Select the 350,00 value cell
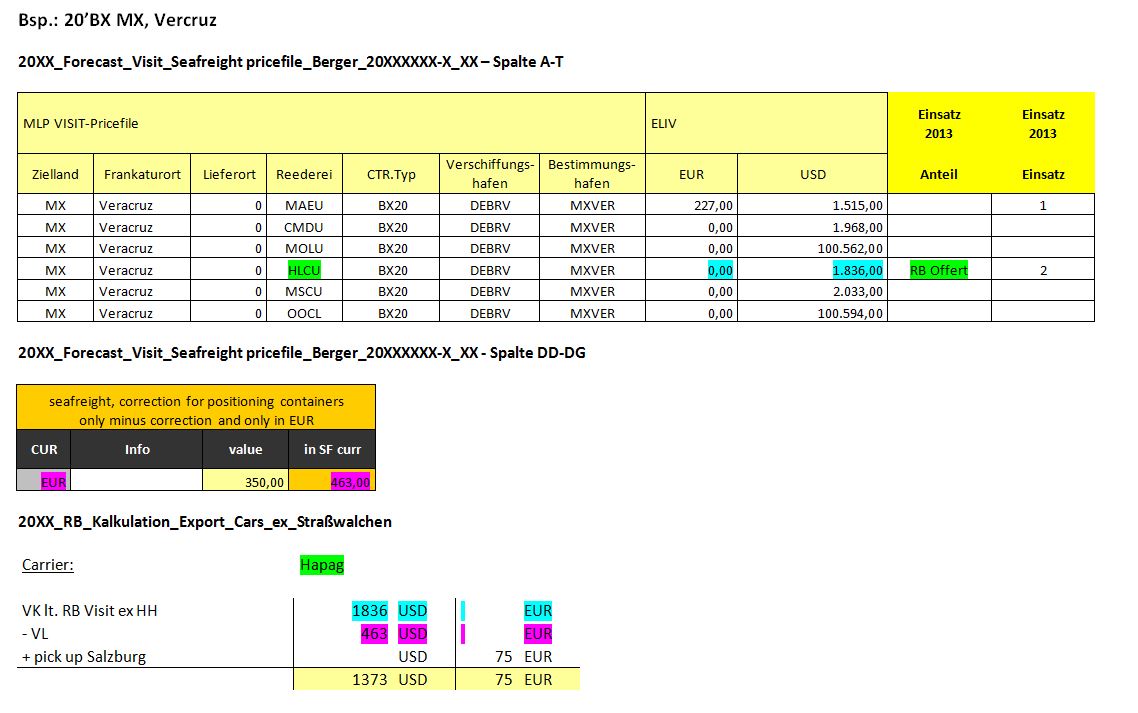 (245, 481)
